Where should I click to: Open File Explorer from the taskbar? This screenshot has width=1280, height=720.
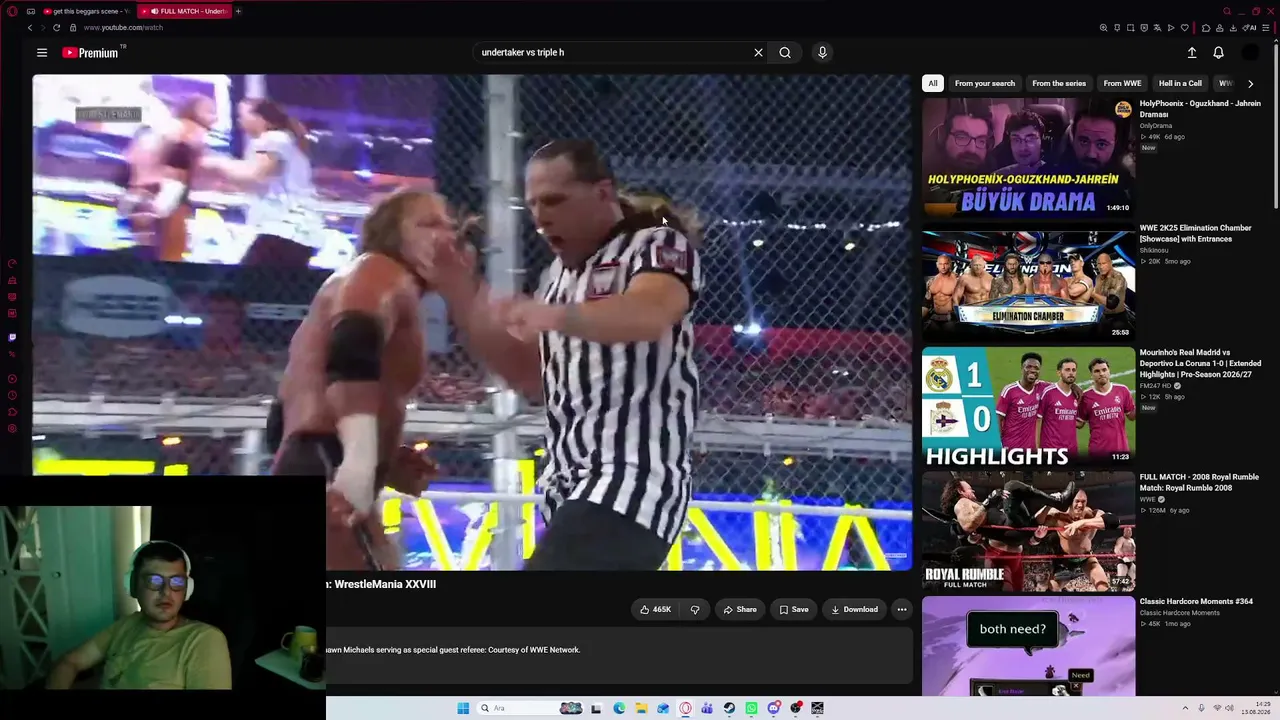[641, 708]
